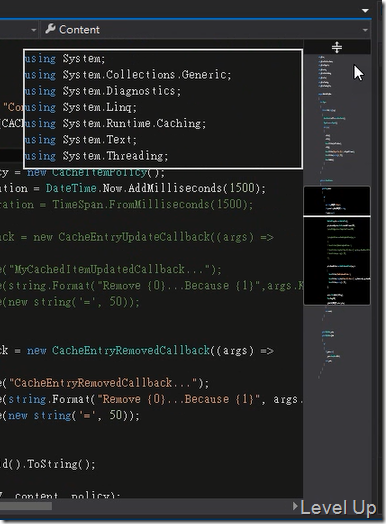Click lower region of the minimap below viewport
The image size is (386, 524).
(x=337, y=401)
